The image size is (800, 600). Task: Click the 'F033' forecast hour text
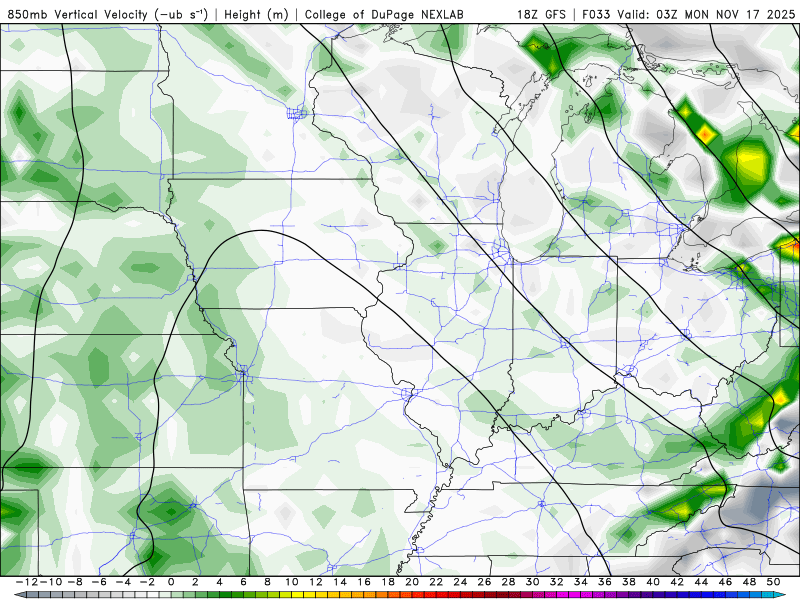[597, 14]
